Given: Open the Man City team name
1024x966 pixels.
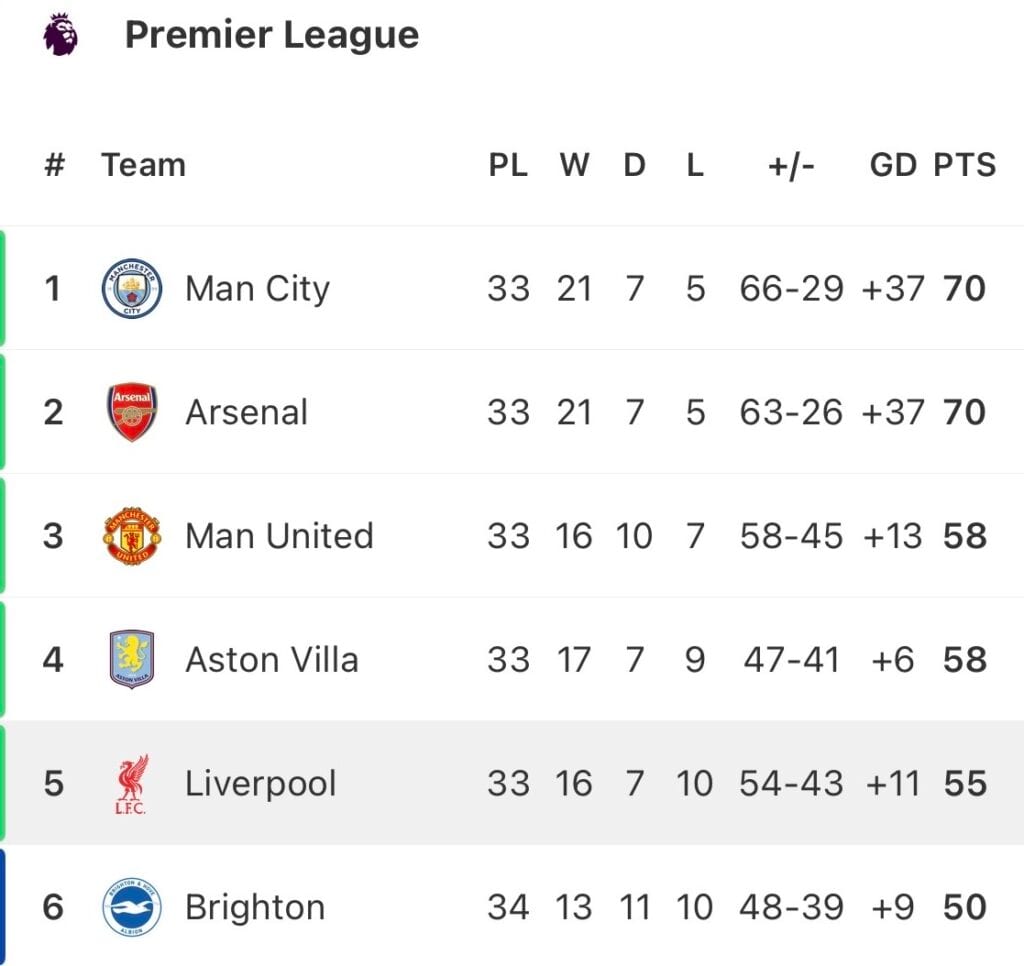Looking at the screenshot, I should (x=257, y=289).
